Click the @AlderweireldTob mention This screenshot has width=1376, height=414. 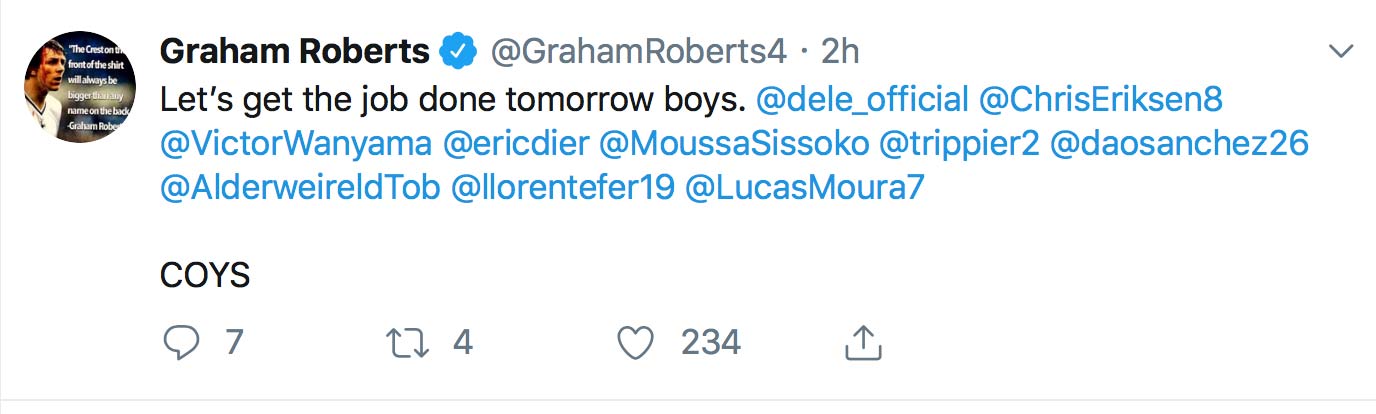300,189
